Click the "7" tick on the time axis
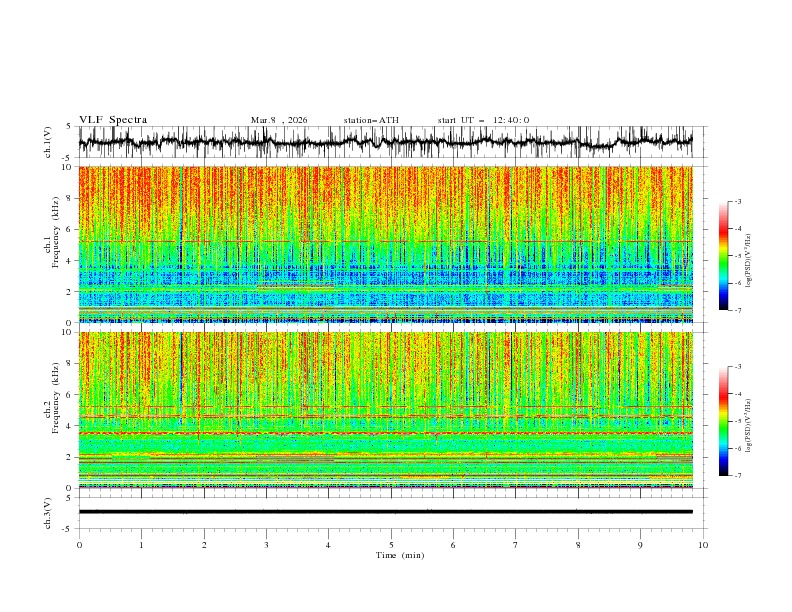792x612 pixels. click(x=516, y=545)
